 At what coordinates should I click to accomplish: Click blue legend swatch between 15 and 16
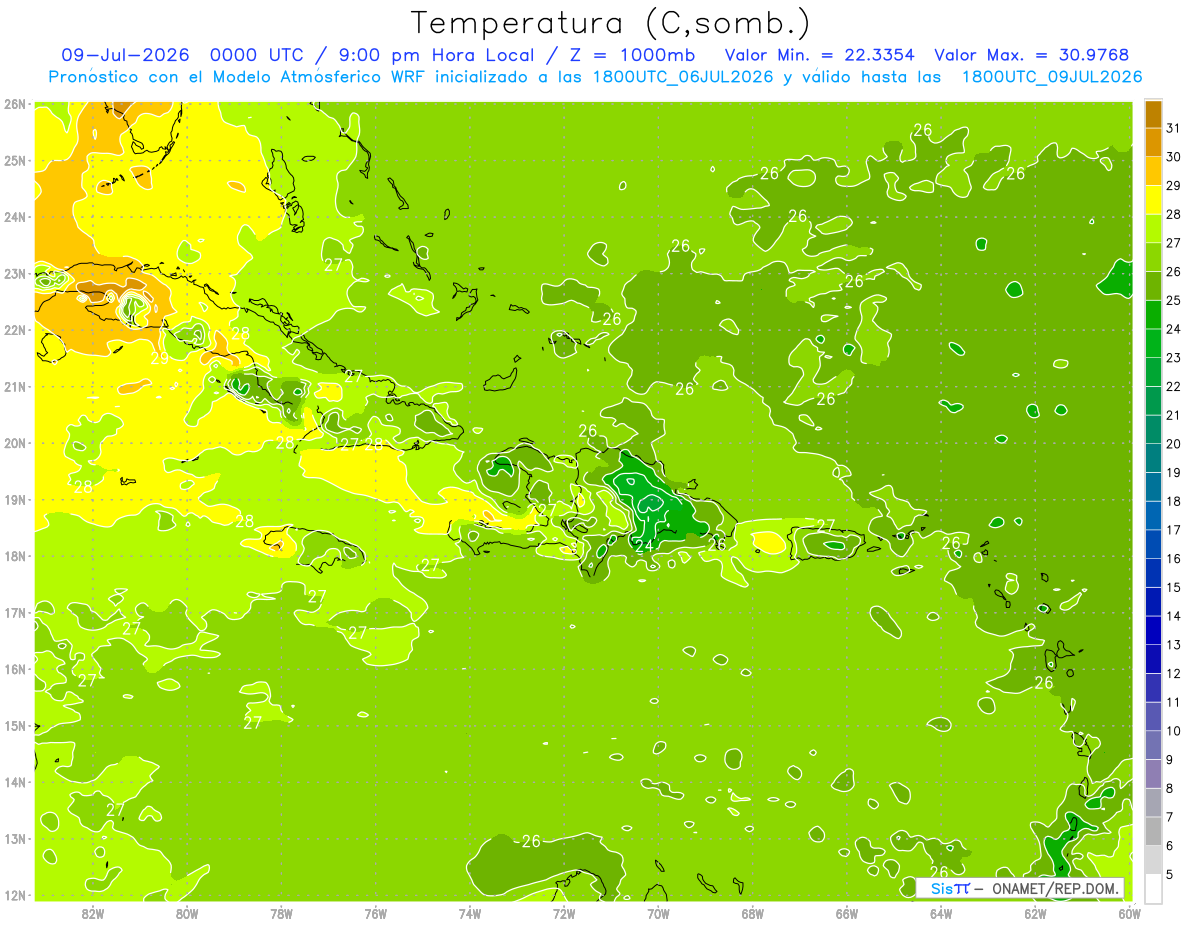tap(1153, 573)
